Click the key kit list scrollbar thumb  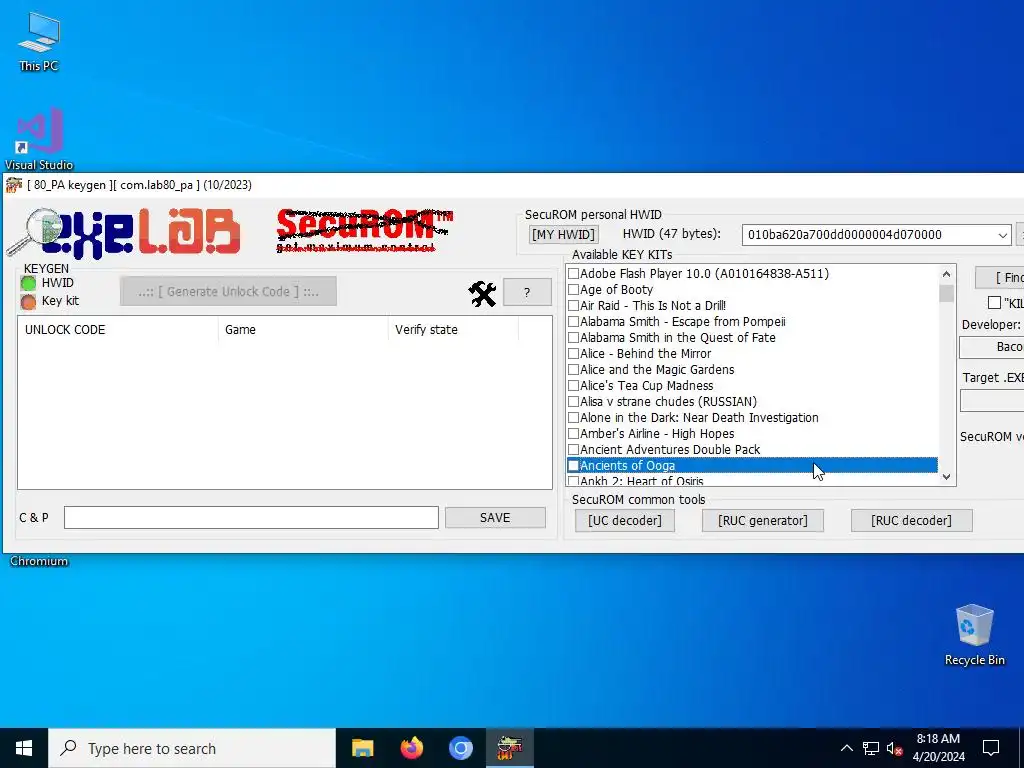[946, 293]
